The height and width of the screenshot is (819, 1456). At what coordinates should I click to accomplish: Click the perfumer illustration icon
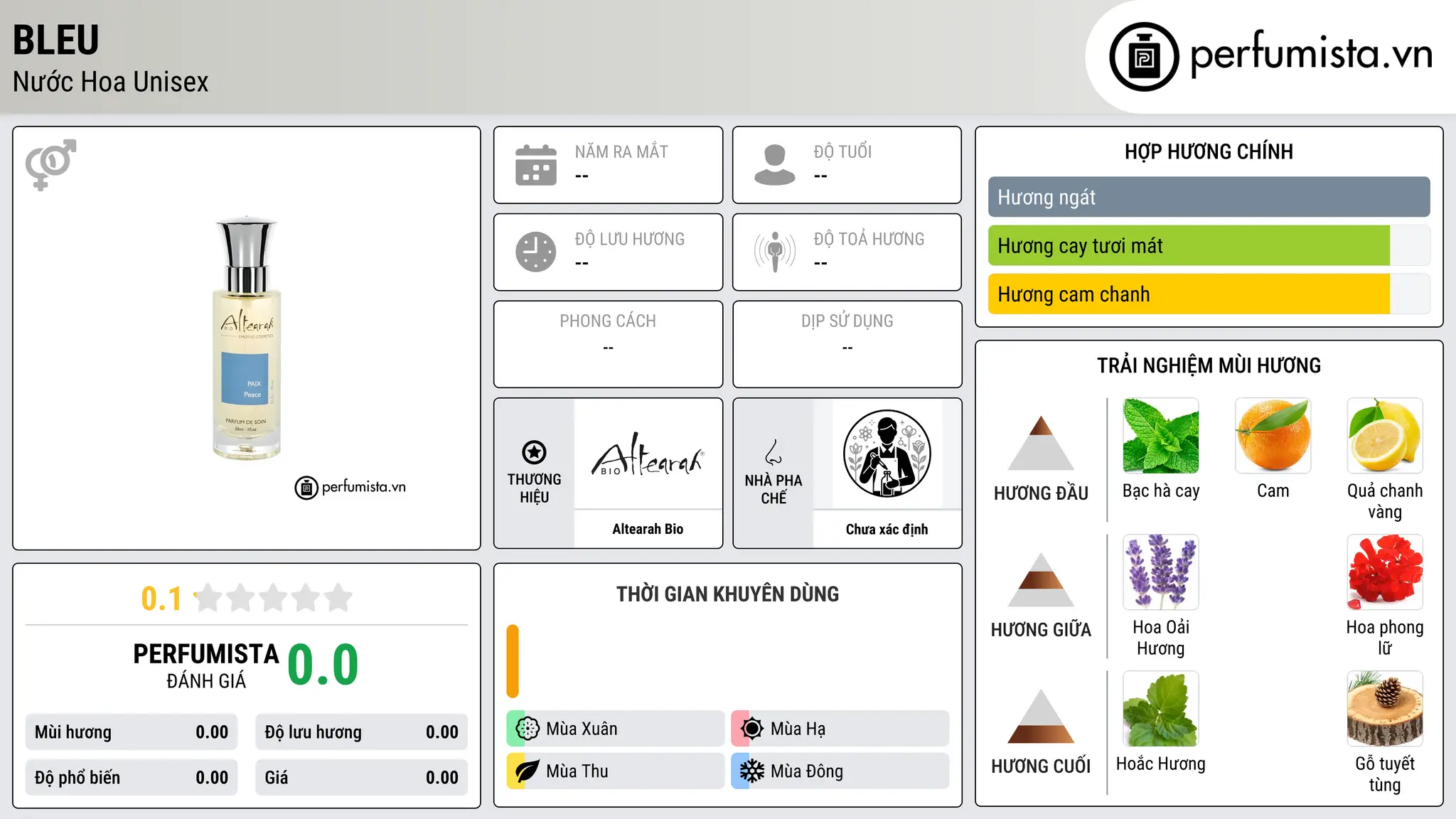tap(887, 454)
